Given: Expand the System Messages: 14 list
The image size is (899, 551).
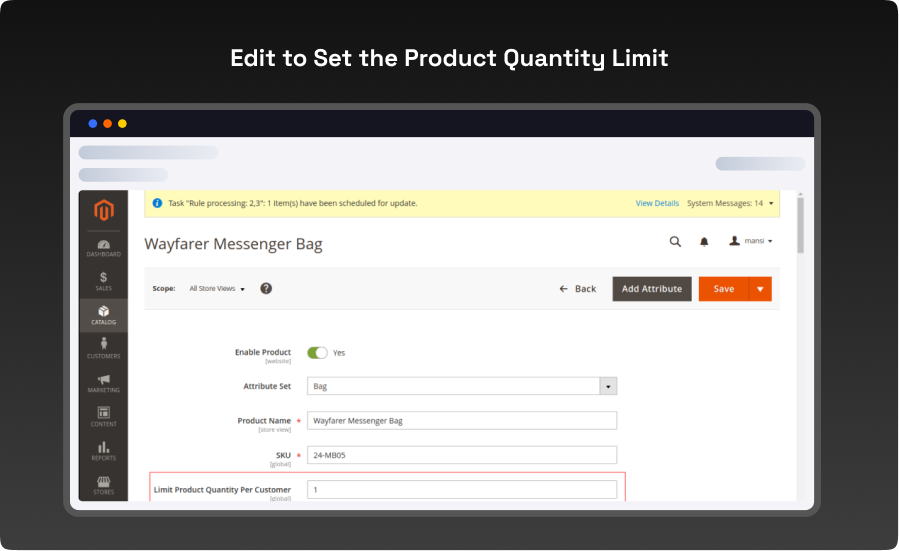Looking at the screenshot, I should [x=729, y=203].
